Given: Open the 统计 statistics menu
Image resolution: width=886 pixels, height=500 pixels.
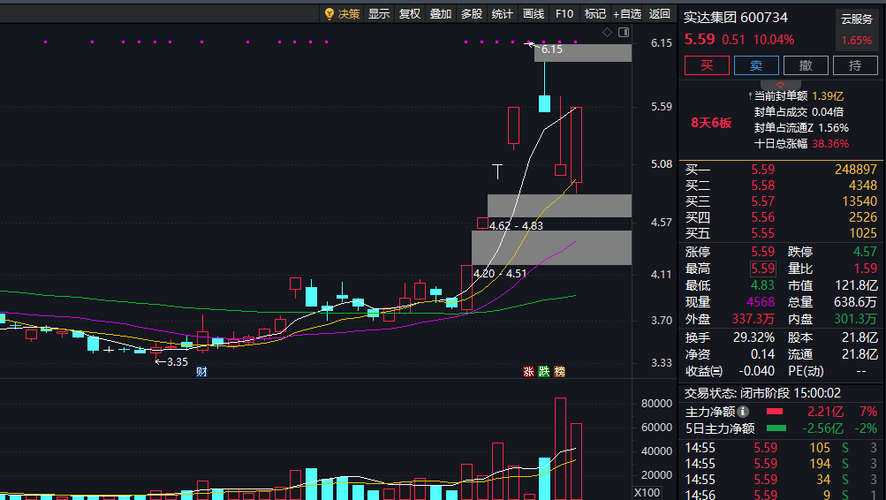Looking at the screenshot, I should pos(502,14).
